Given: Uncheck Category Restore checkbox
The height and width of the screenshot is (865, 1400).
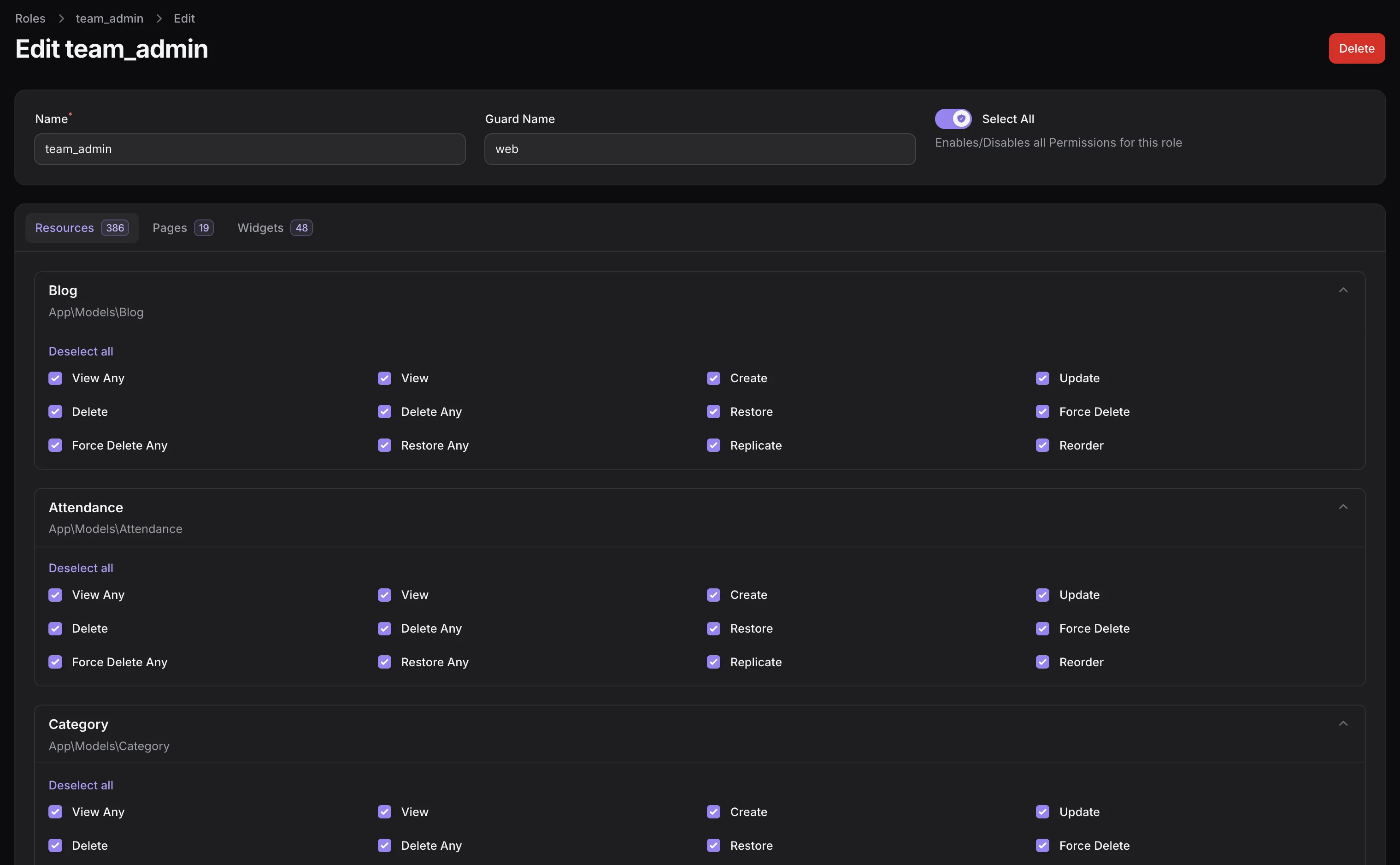Looking at the screenshot, I should pyautogui.click(x=713, y=846).
